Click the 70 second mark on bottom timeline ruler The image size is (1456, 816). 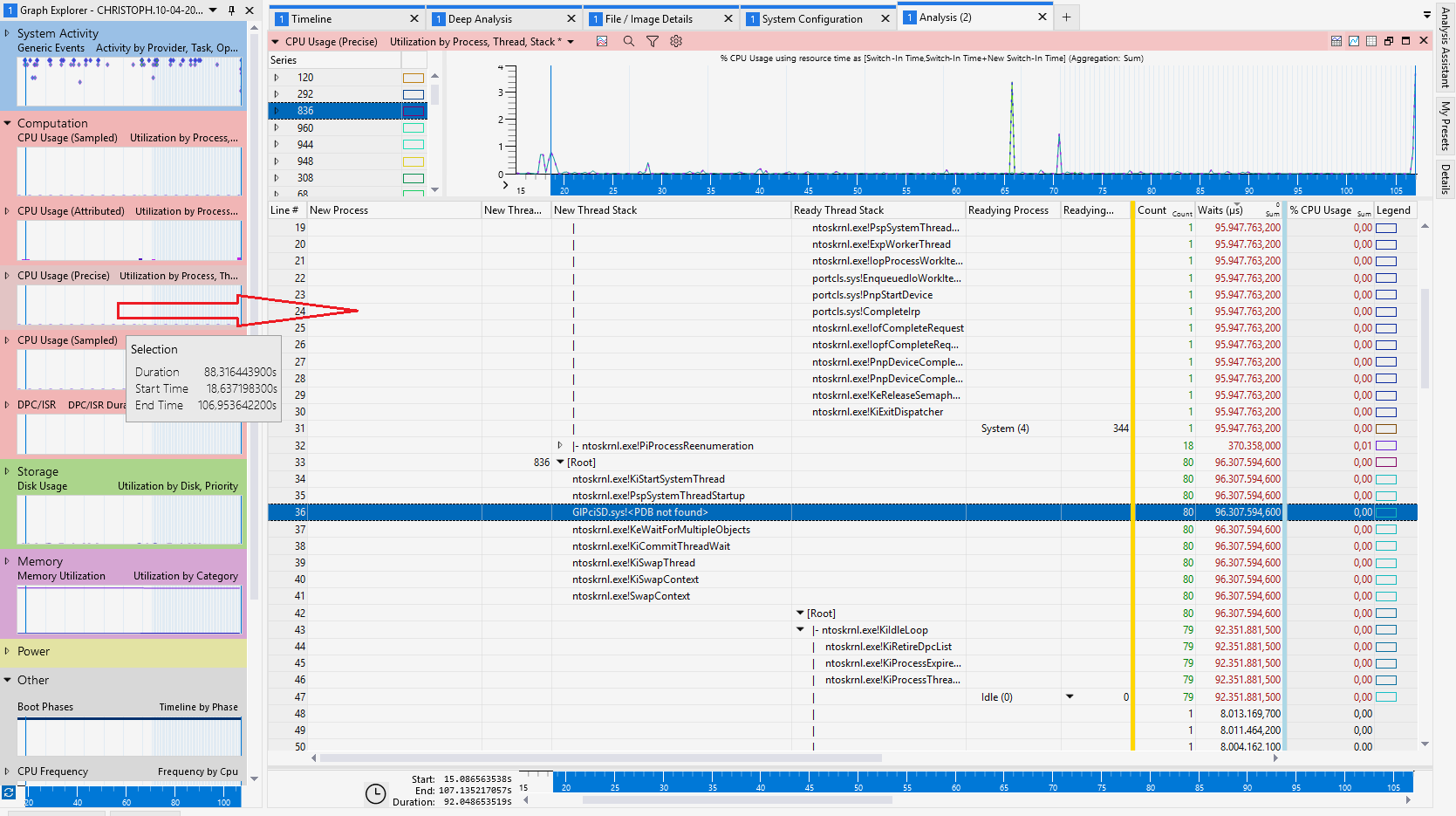(x=1053, y=787)
